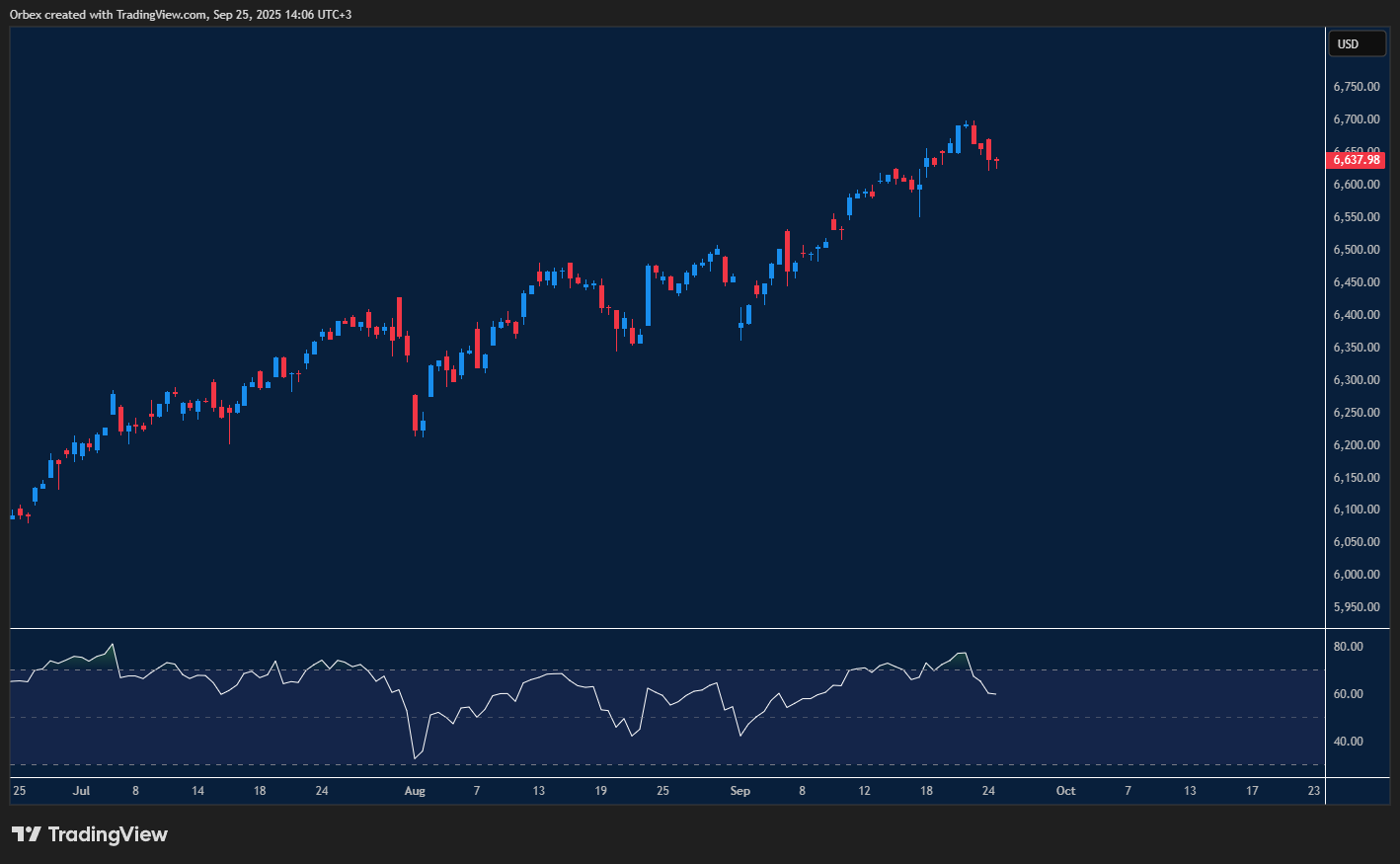Select the Aug marker on time axis
Viewport: 1400px width, 864px height.
click(415, 791)
